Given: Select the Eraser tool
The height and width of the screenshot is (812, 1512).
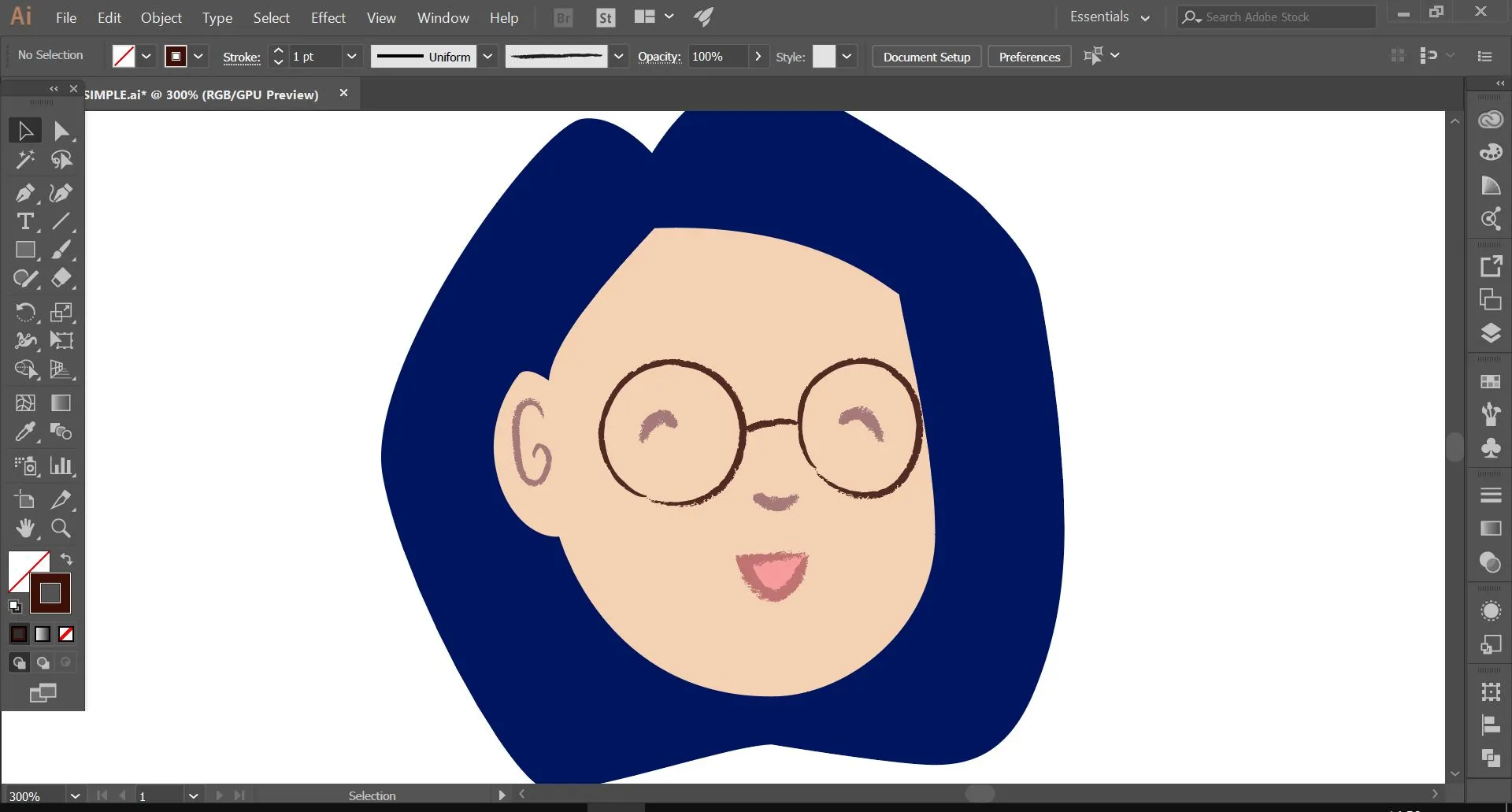Looking at the screenshot, I should (x=61, y=278).
